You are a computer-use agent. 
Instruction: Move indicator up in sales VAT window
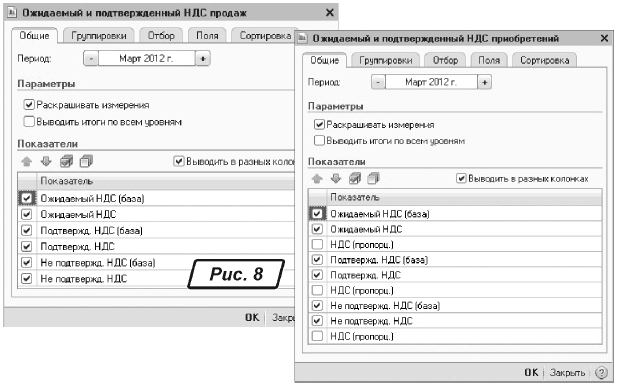27,161
